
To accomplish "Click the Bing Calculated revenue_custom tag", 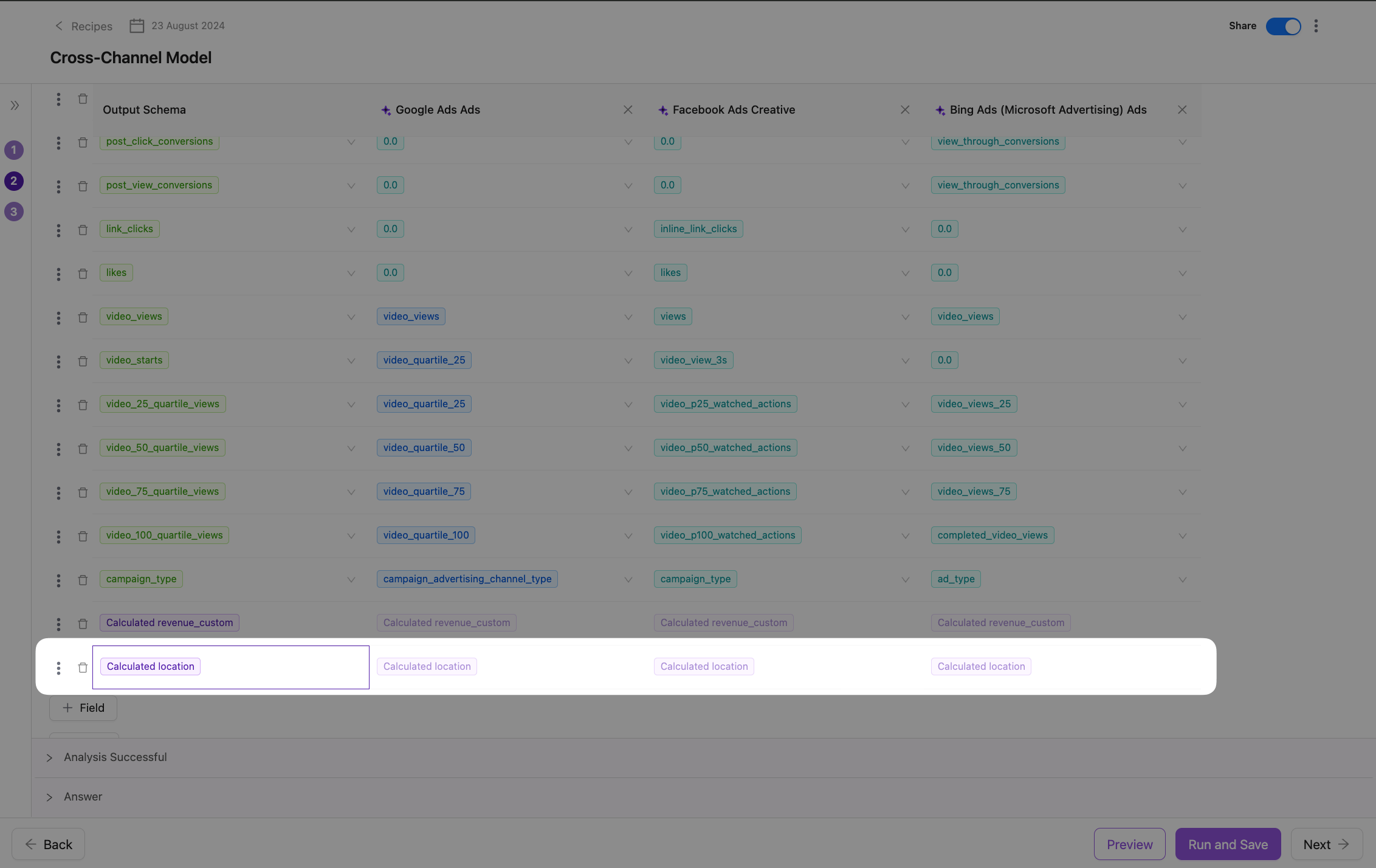I will pyautogui.click(x=1000, y=622).
